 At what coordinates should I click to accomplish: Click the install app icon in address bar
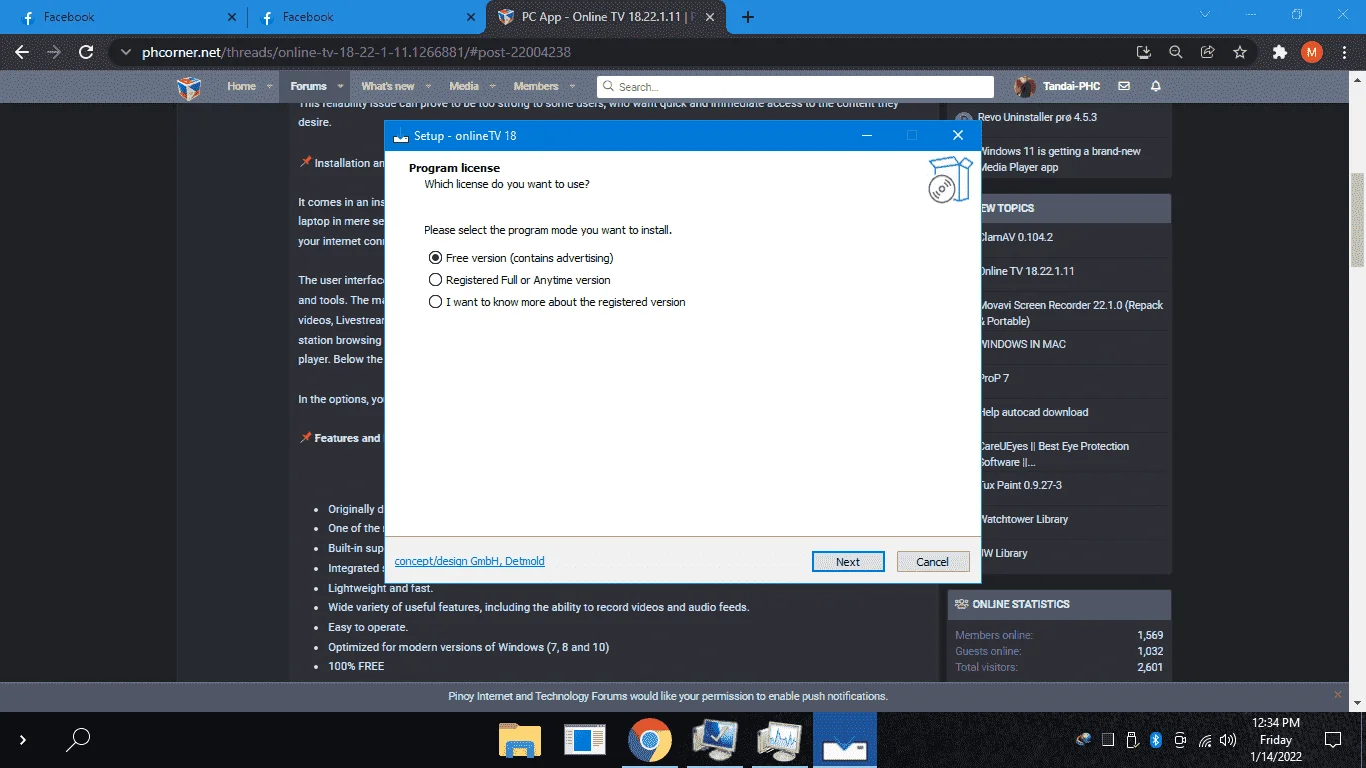click(x=1144, y=52)
